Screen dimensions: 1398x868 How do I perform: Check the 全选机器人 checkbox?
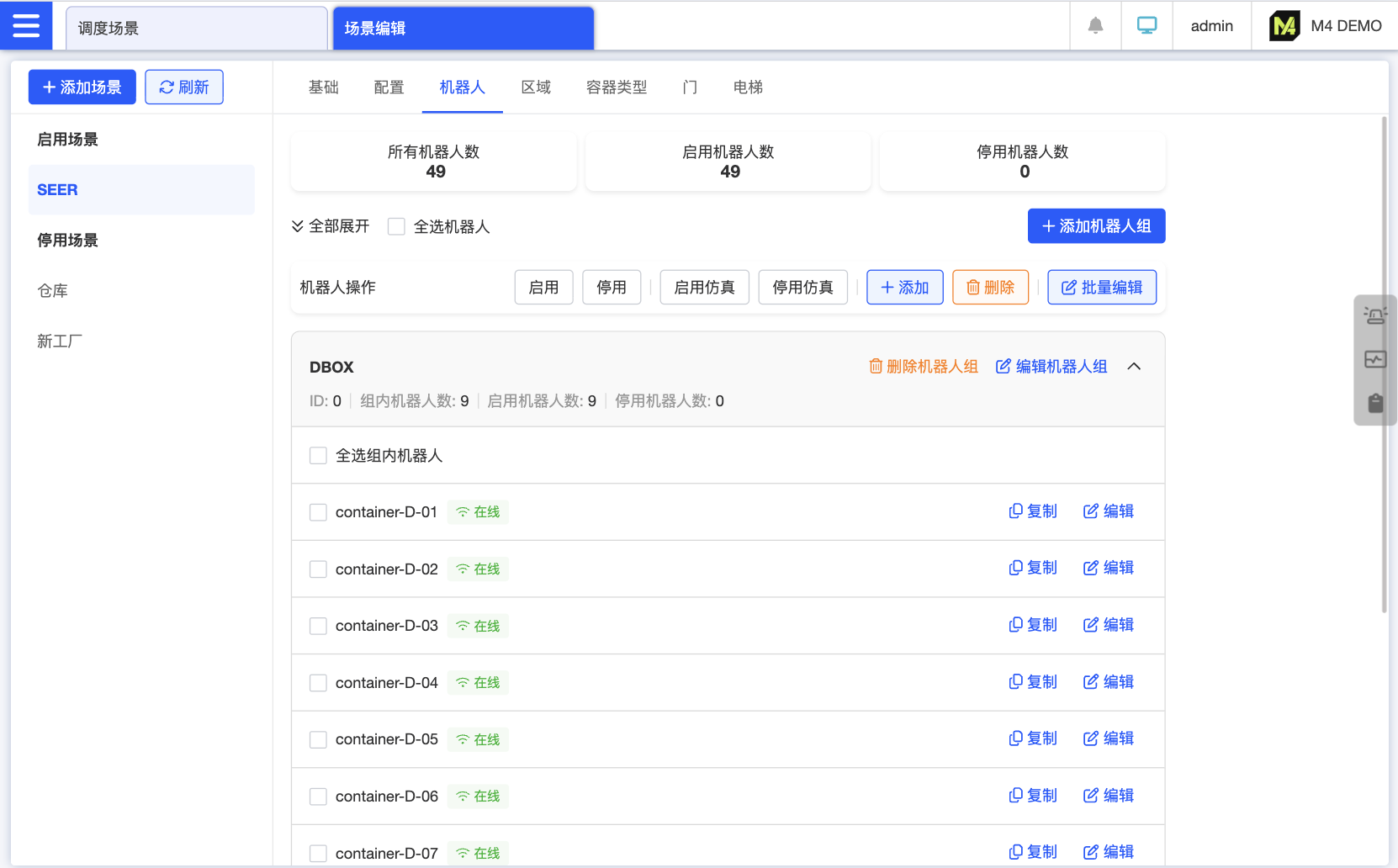(x=396, y=226)
